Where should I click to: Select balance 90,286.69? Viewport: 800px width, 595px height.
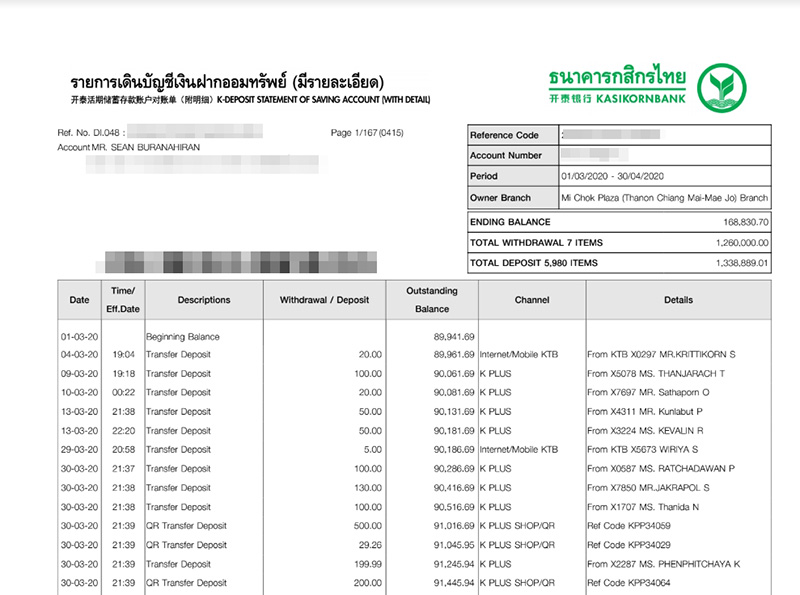[454, 468]
